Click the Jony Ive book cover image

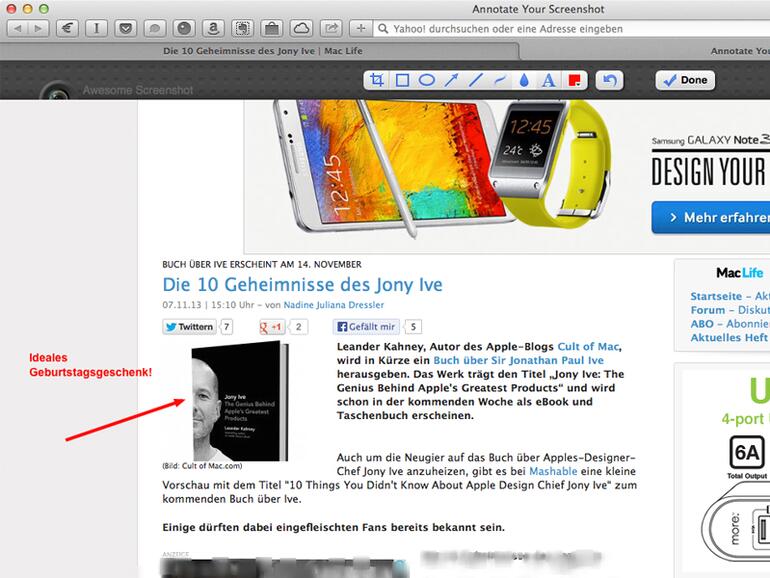(240, 401)
